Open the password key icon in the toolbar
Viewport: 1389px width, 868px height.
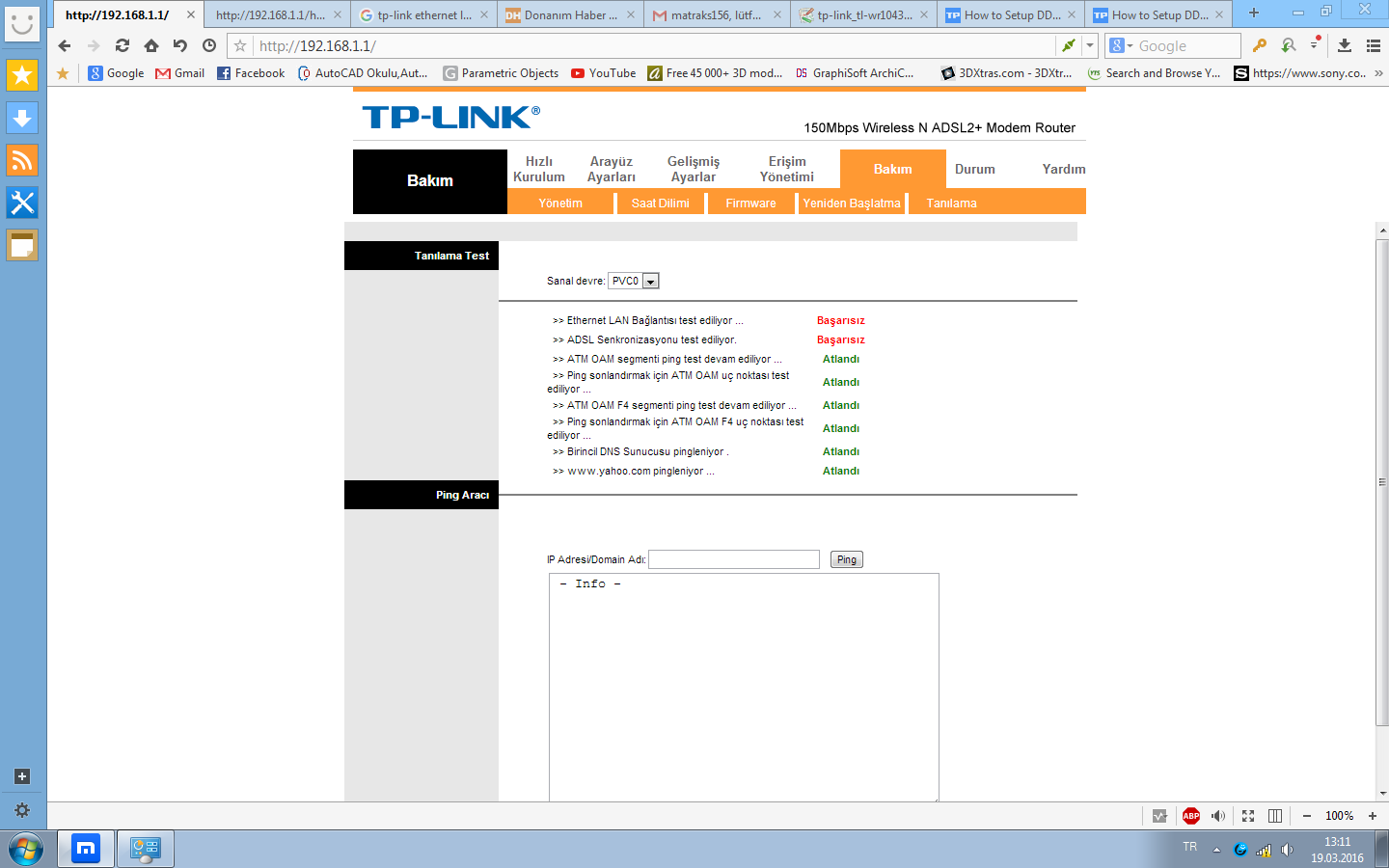tap(1259, 45)
